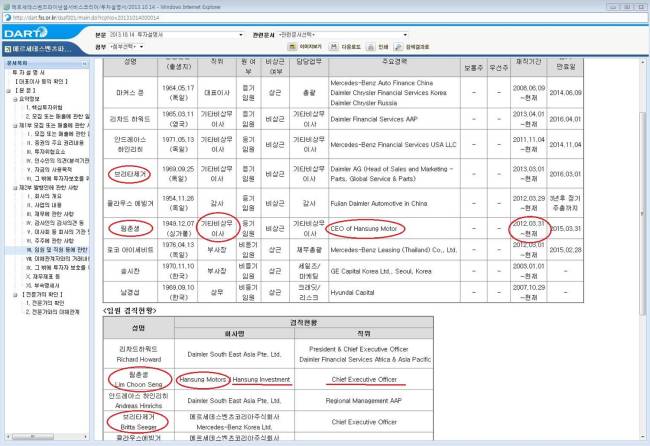Collapse the 제1부 모집 또는 매출 tree node

(x=15, y=125)
